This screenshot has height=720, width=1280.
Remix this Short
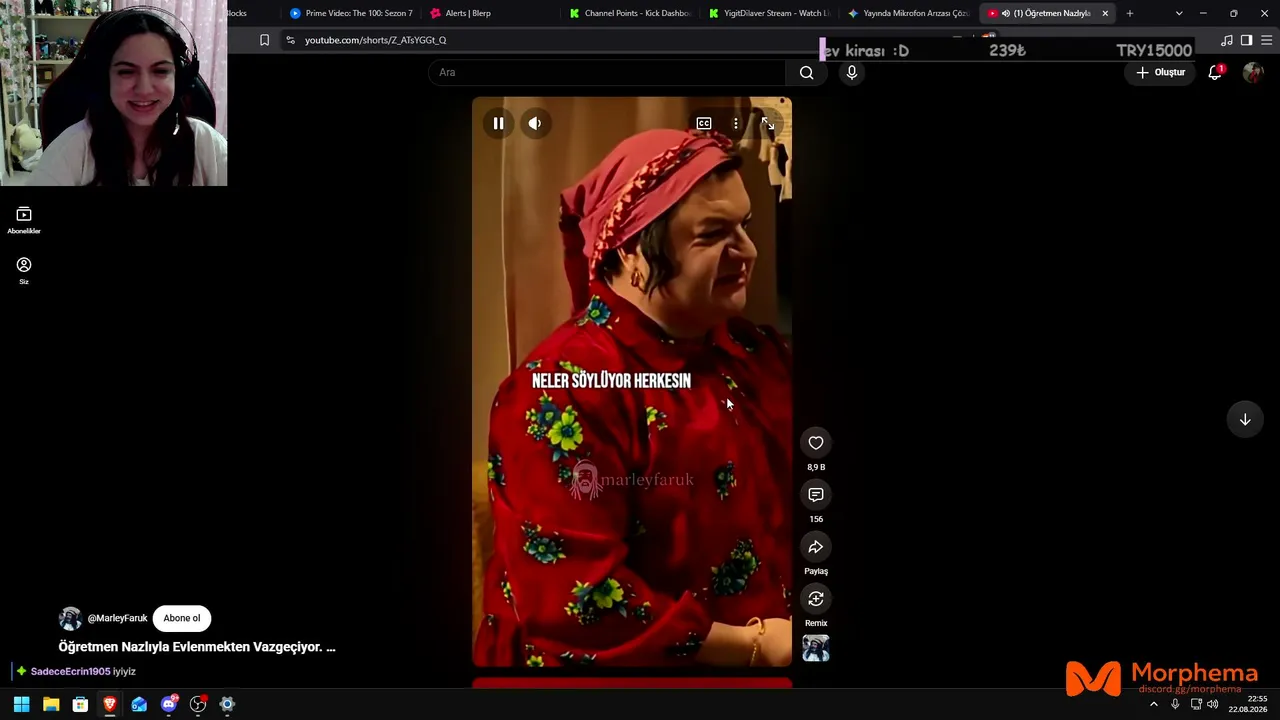[x=816, y=599]
